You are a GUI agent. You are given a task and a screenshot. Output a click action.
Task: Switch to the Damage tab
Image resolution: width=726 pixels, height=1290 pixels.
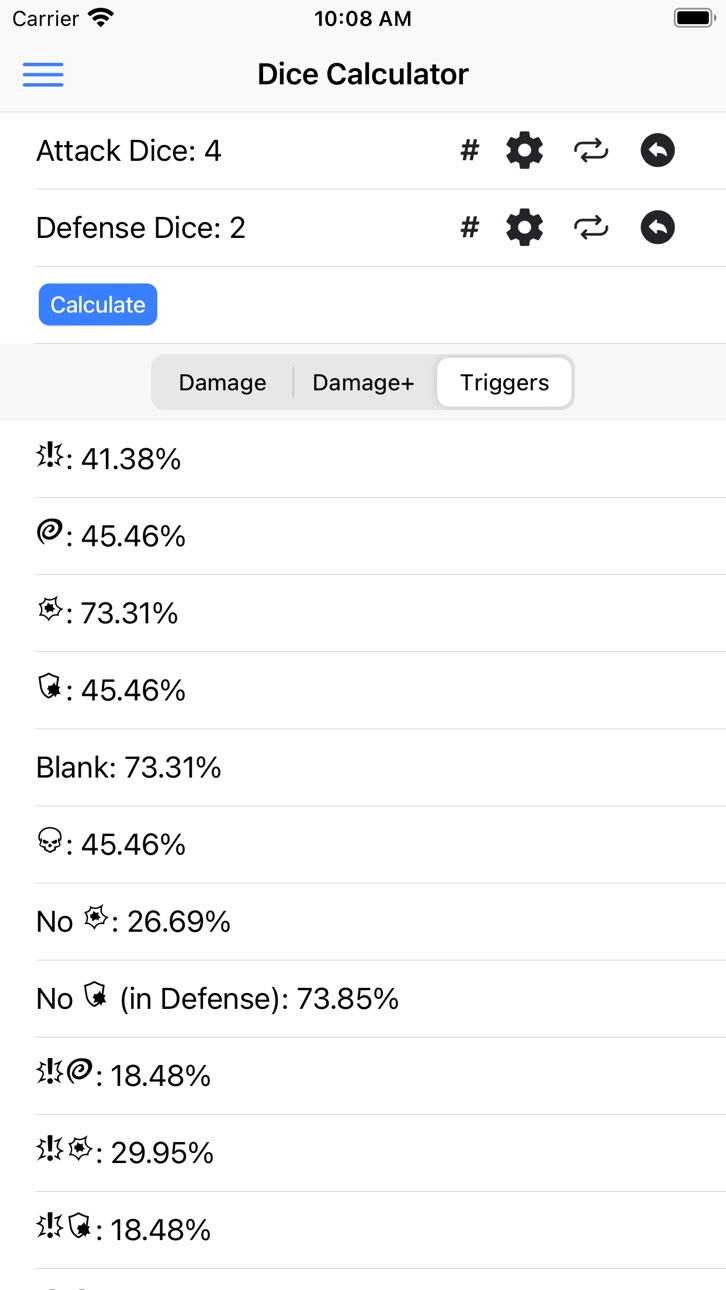(222, 383)
